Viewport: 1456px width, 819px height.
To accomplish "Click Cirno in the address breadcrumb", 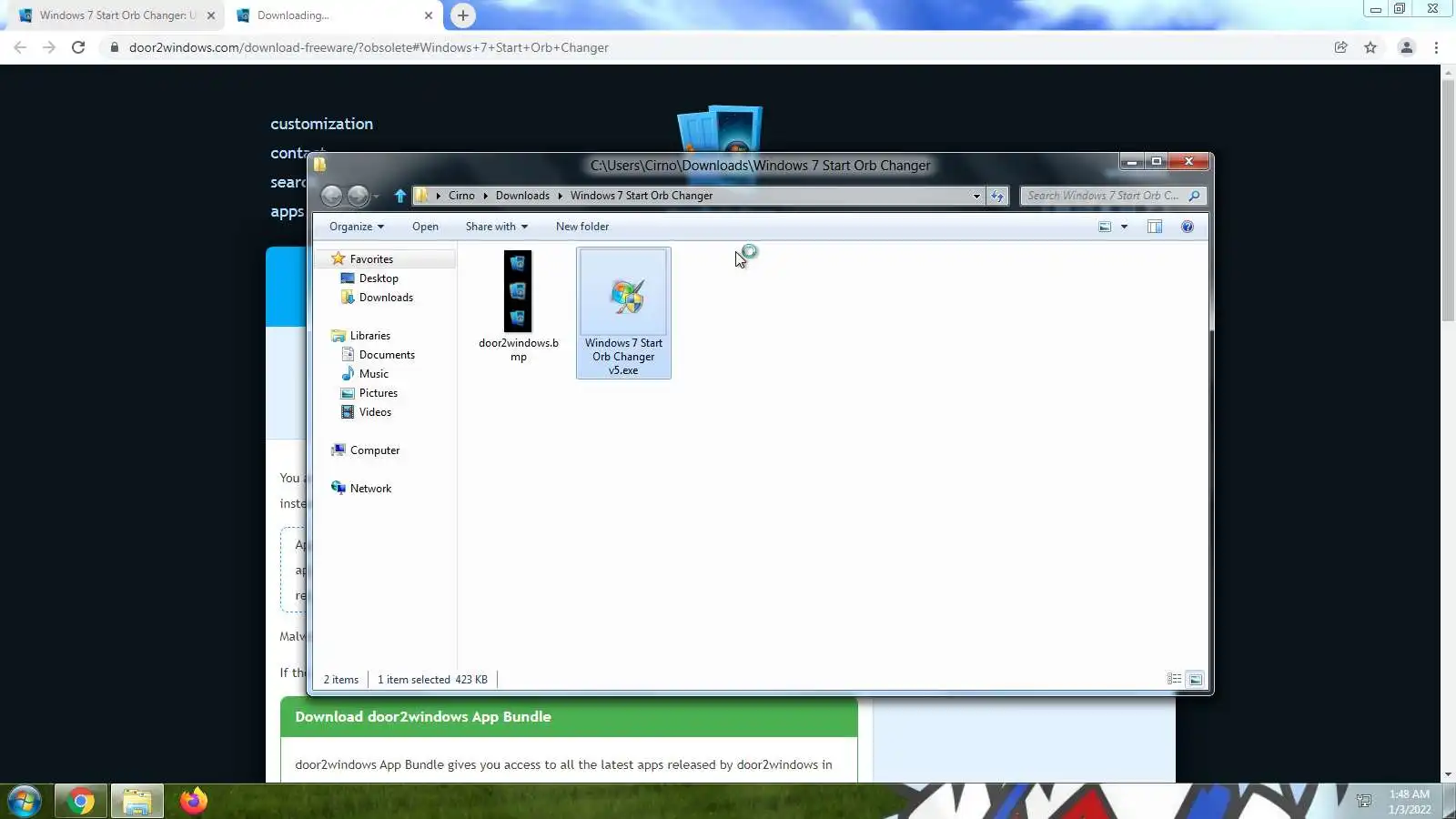I will tap(461, 196).
